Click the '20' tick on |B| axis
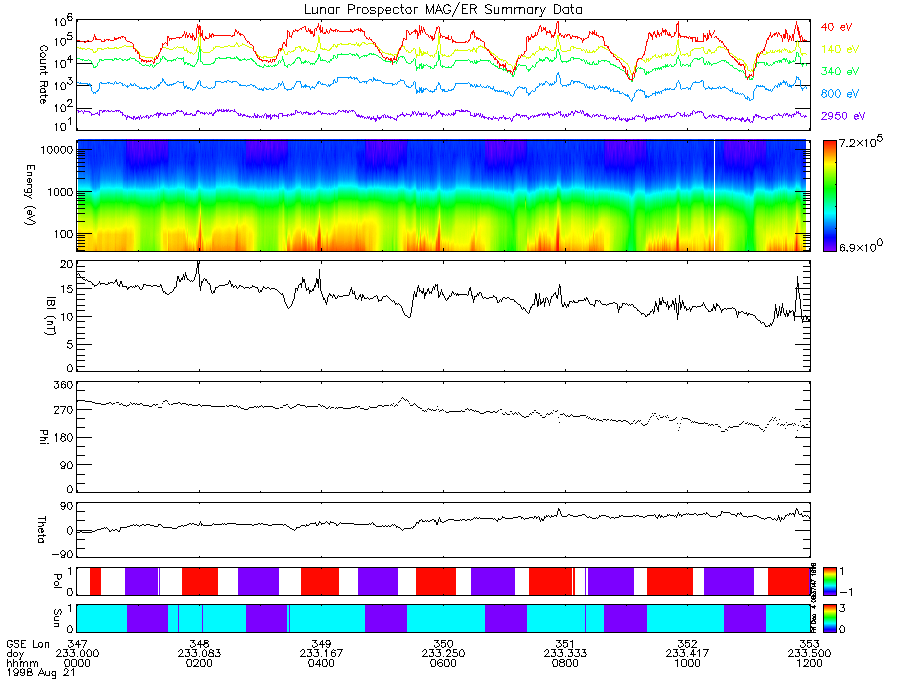Screen dimensions: 900x700 tap(67, 265)
